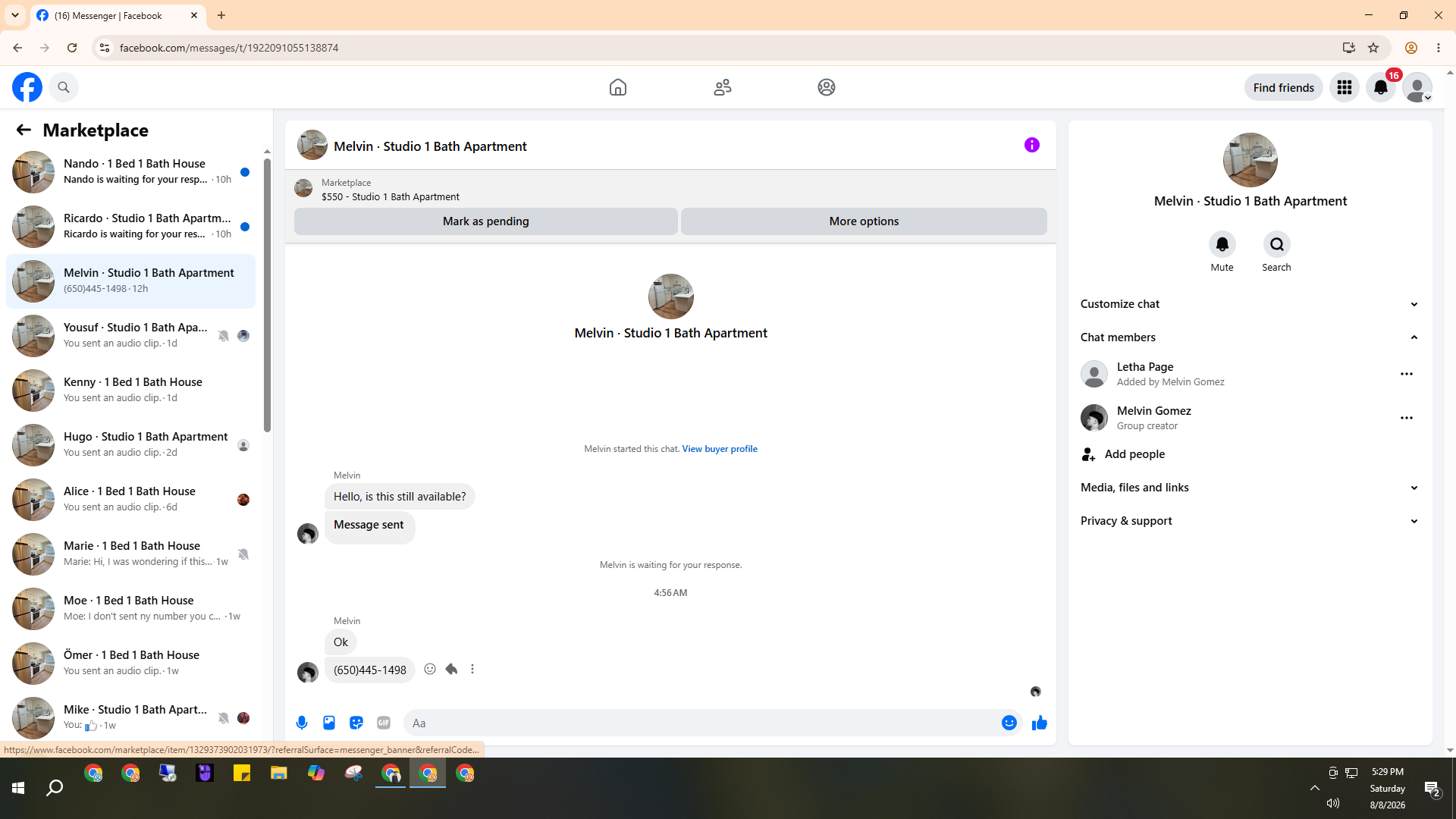Viewport: 1456px width, 819px height.
Task: Reload the page in Chrome
Action: click(72, 48)
